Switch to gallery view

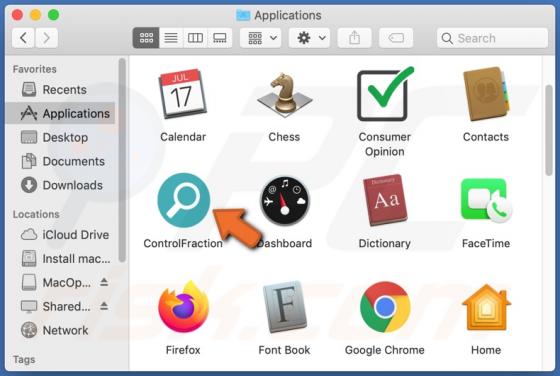point(220,38)
